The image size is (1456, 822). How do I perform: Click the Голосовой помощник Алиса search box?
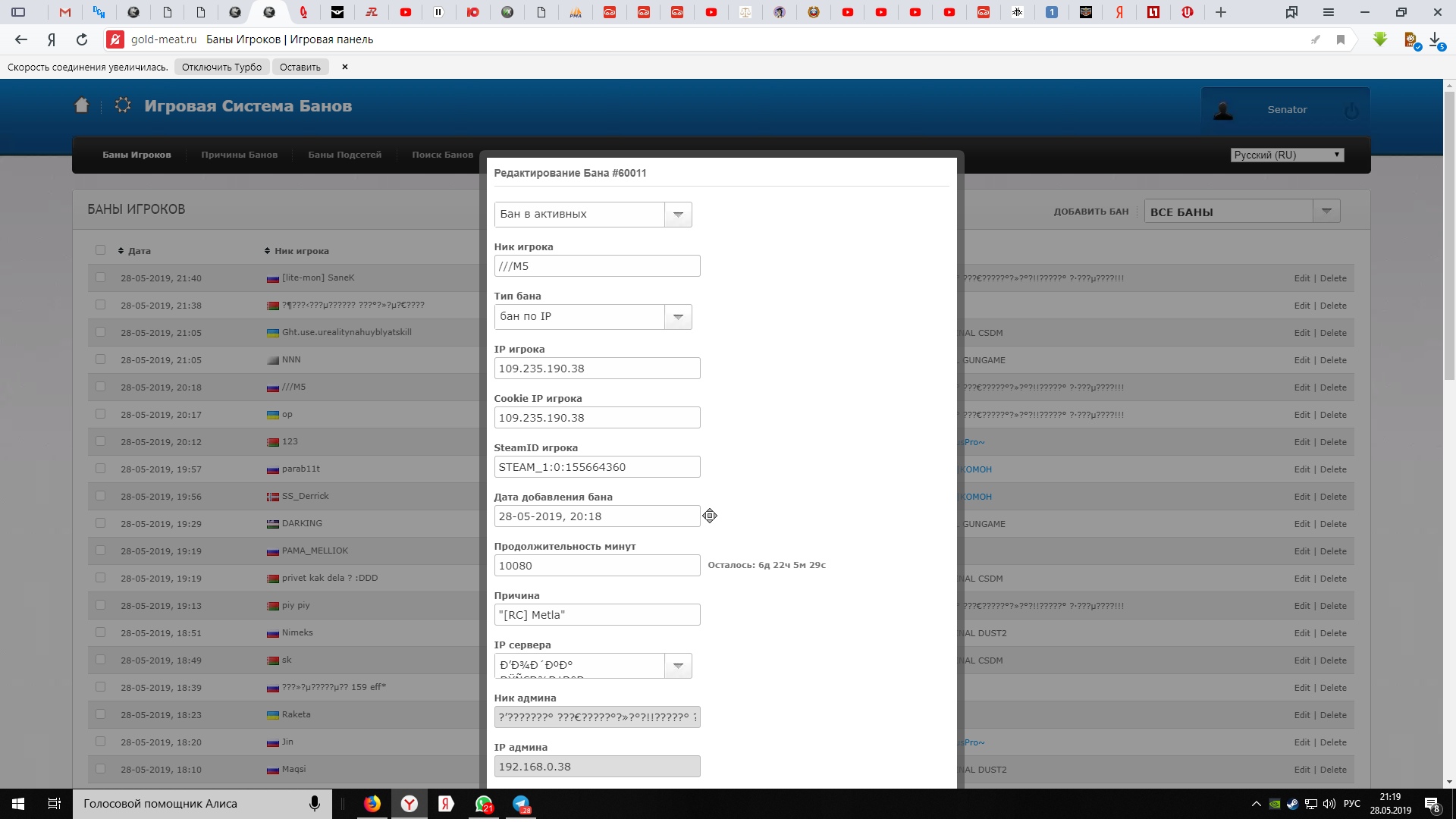pyautogui.click(x=202, y=805)
